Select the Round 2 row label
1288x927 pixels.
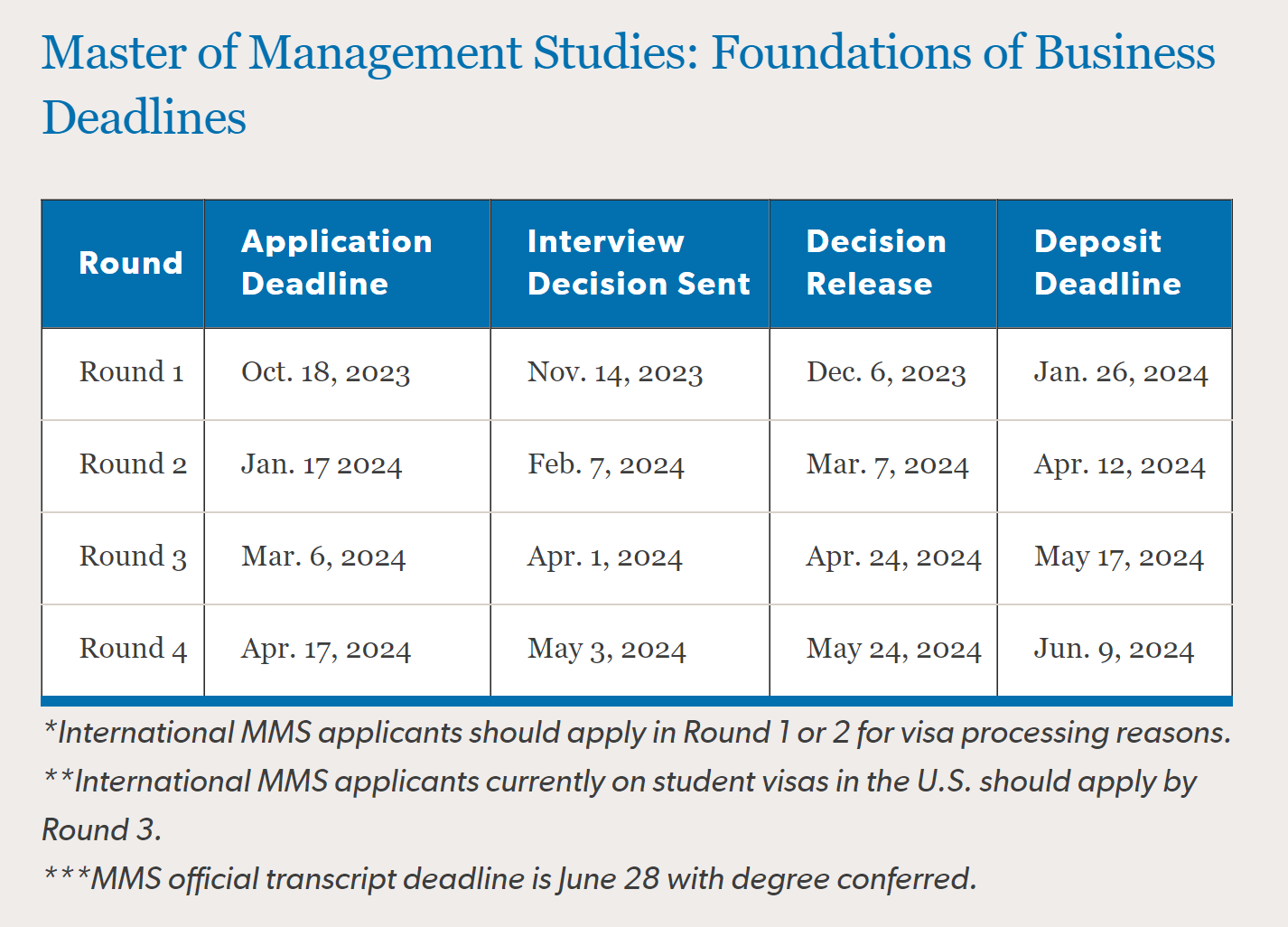tap(133, 464)
